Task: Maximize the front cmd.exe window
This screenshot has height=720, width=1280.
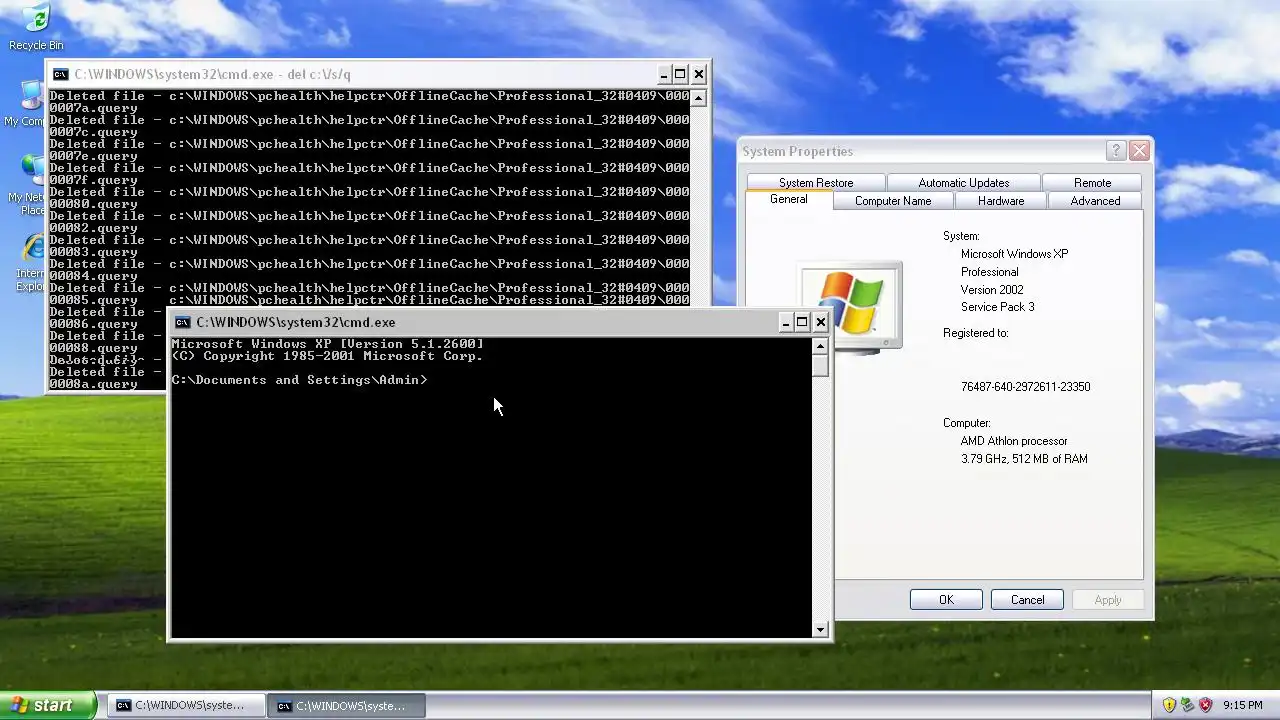Action: coord(802,322)
